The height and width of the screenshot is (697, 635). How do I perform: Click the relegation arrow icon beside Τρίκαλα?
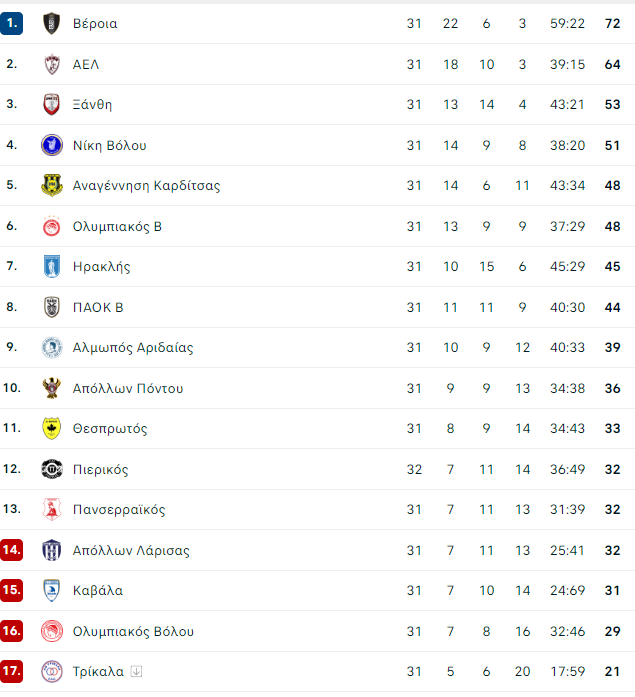[136, 672]
